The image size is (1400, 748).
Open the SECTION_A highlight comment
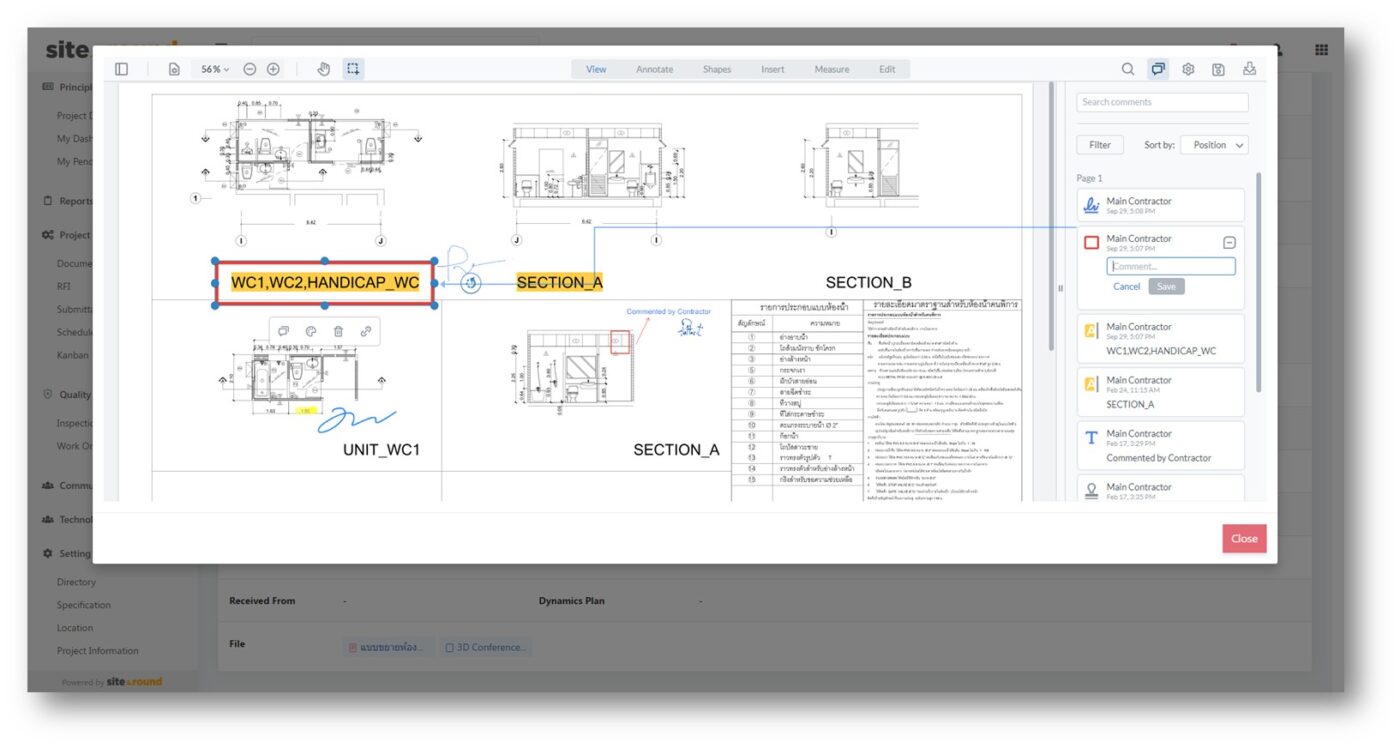point(1160,391)
